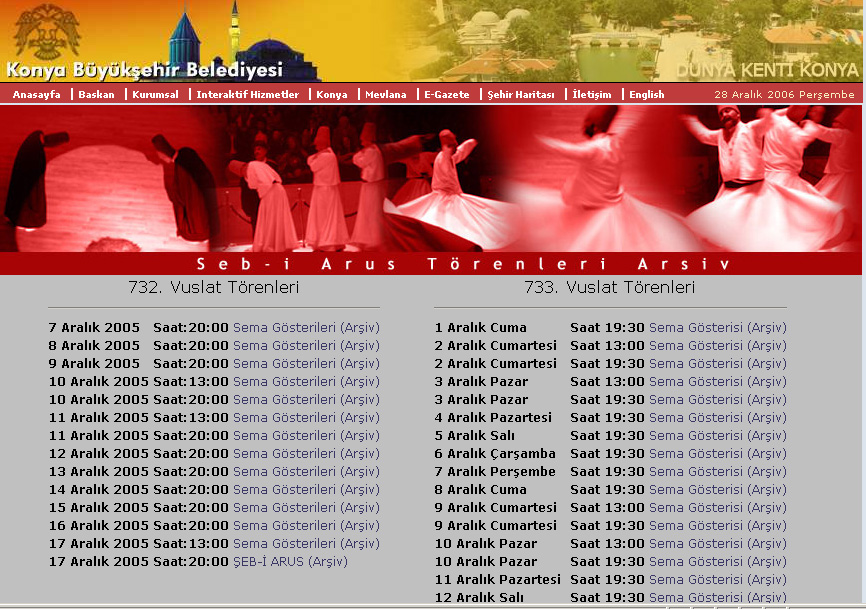Go to the Kurumsal section
866x609 pixels.
pyautogui.click(x=155, y=94)
